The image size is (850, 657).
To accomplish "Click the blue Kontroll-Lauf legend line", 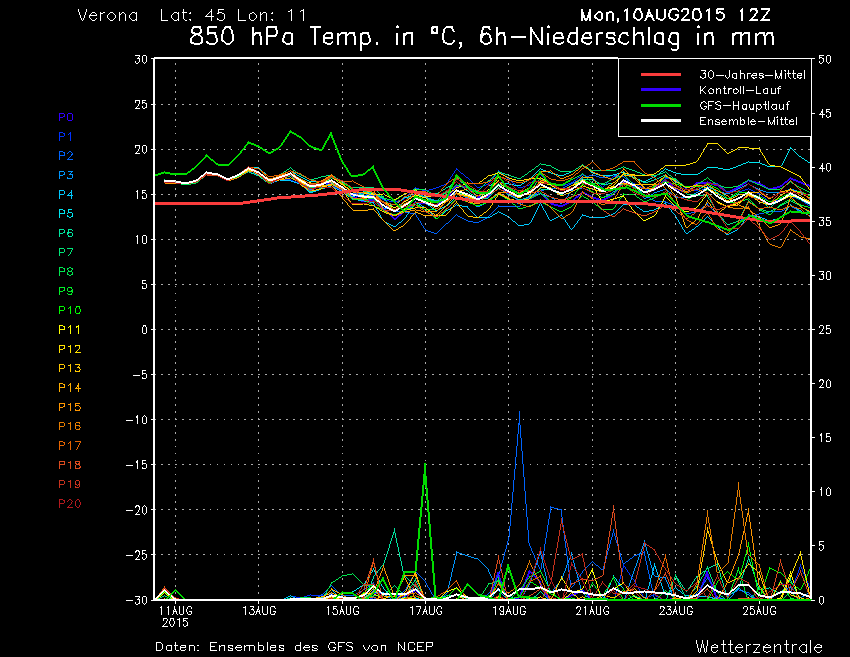I will pyautogui.click(x=661, y=89).
